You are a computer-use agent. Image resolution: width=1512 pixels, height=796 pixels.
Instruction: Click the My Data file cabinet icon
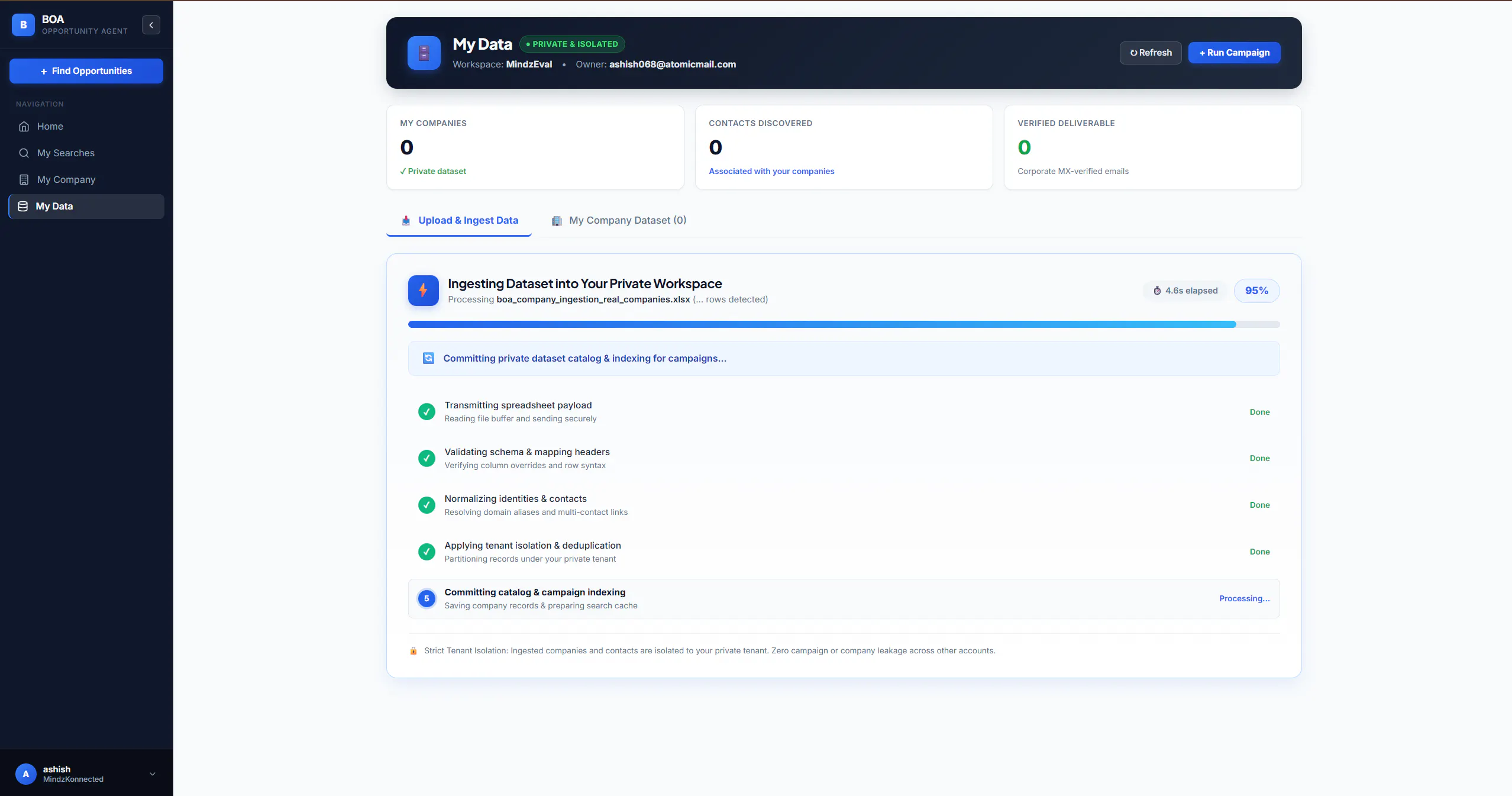click(424, 53)
